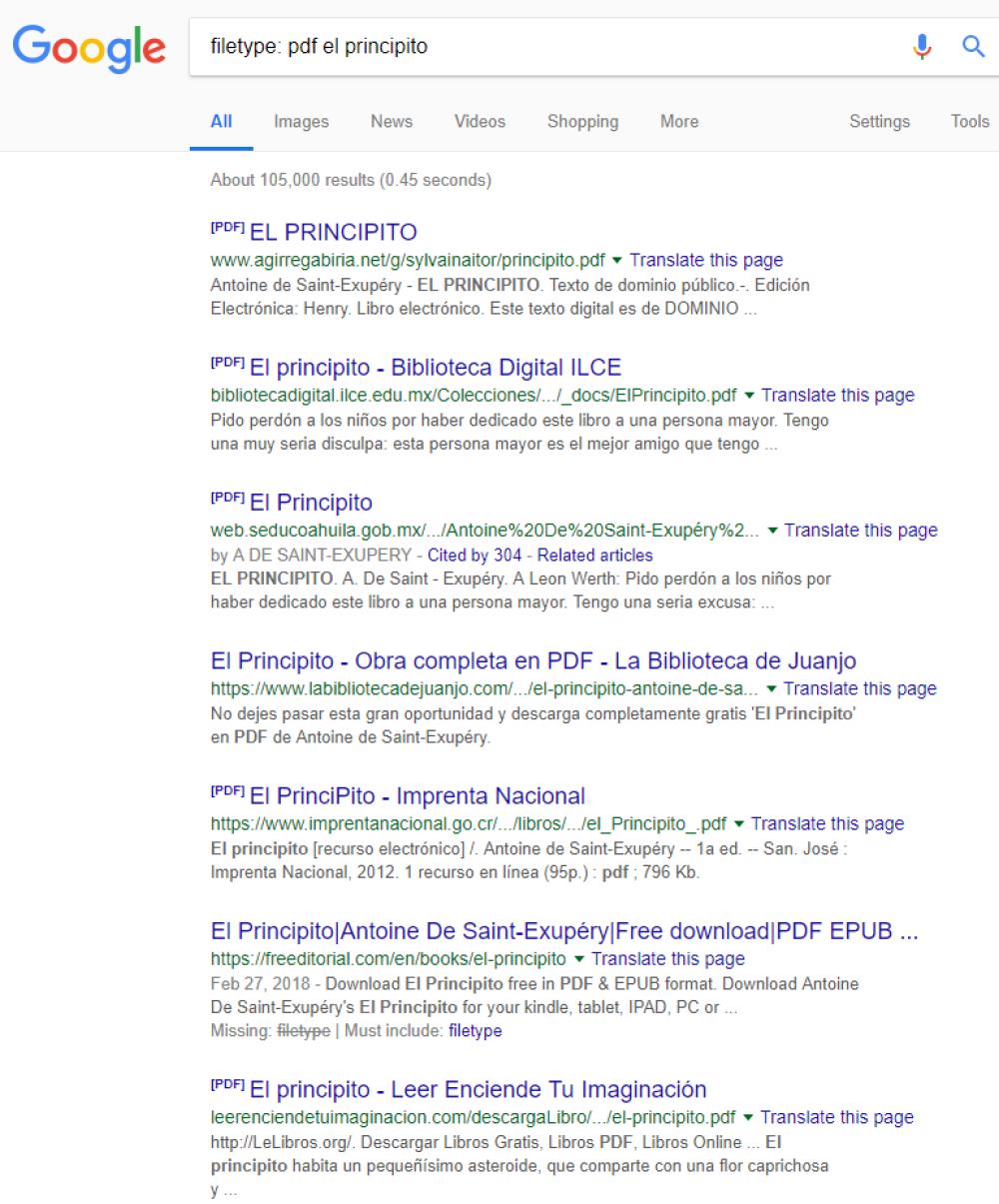Expand arrow next to labibliotecadejuanjo.com URL

pyautogui.click(x=772, y=688)
